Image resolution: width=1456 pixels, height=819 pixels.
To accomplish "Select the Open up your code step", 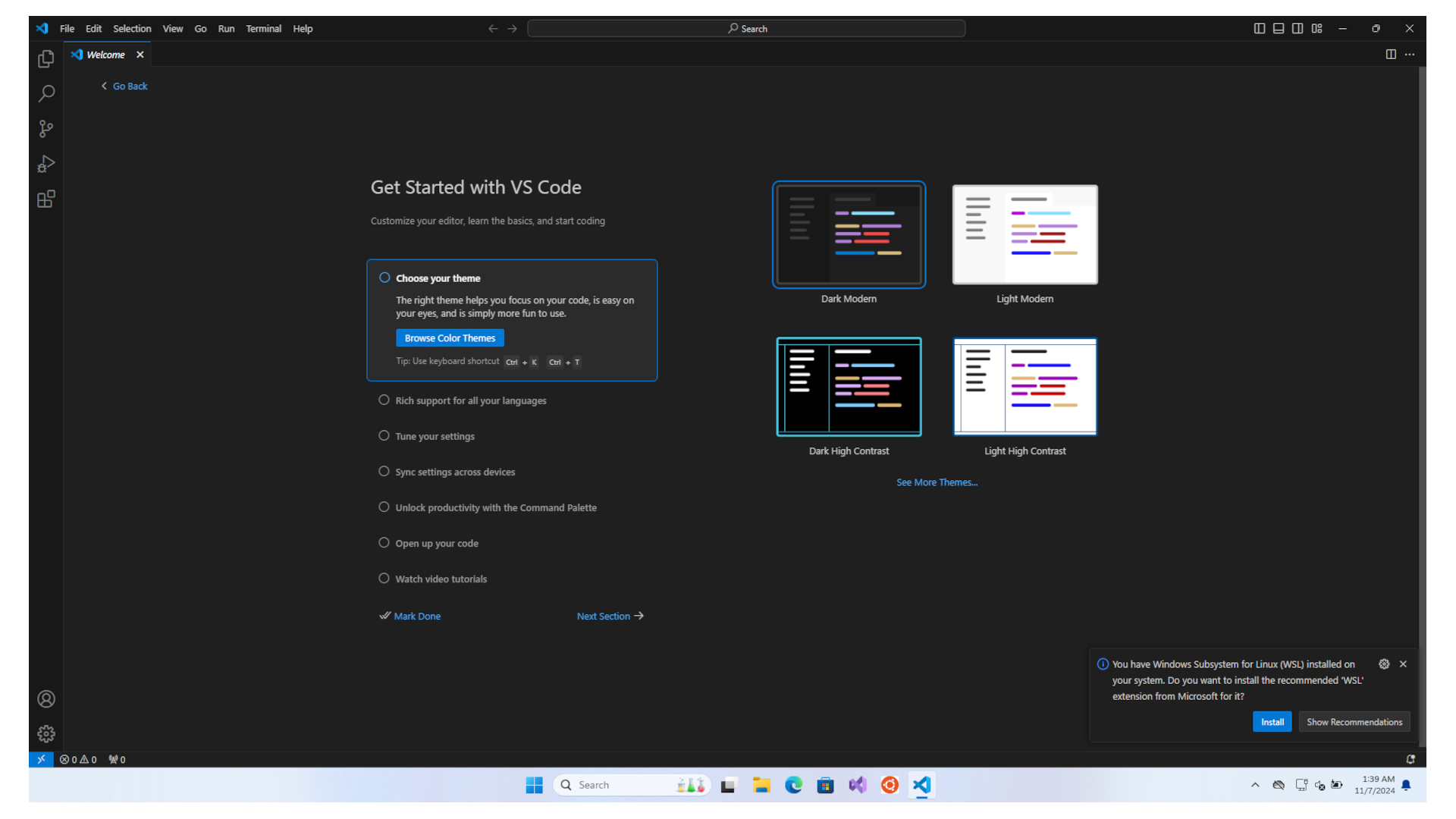I will [436, 543].
